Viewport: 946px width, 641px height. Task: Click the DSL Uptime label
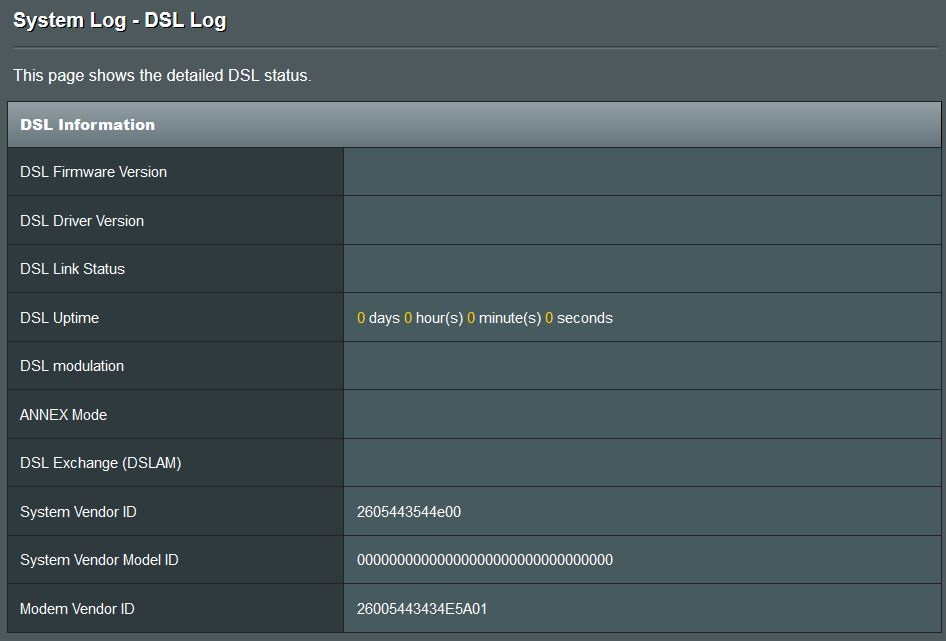(x=60, y=317)
